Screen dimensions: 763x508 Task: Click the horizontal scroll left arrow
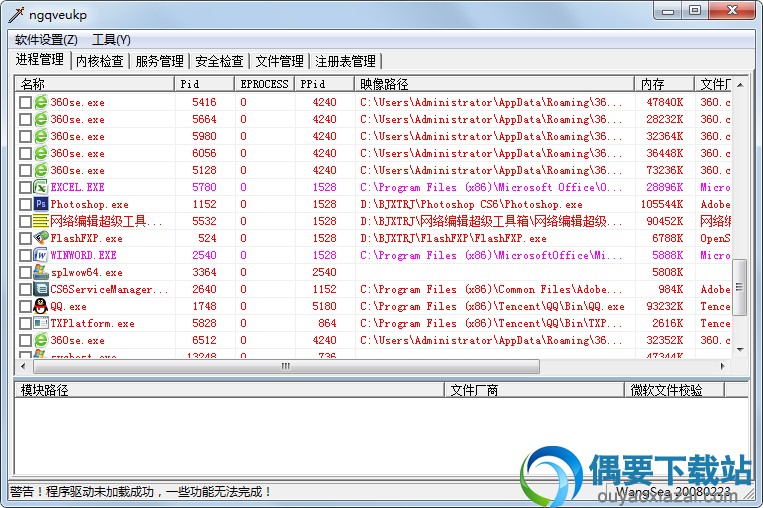click(x=23, y=366)
